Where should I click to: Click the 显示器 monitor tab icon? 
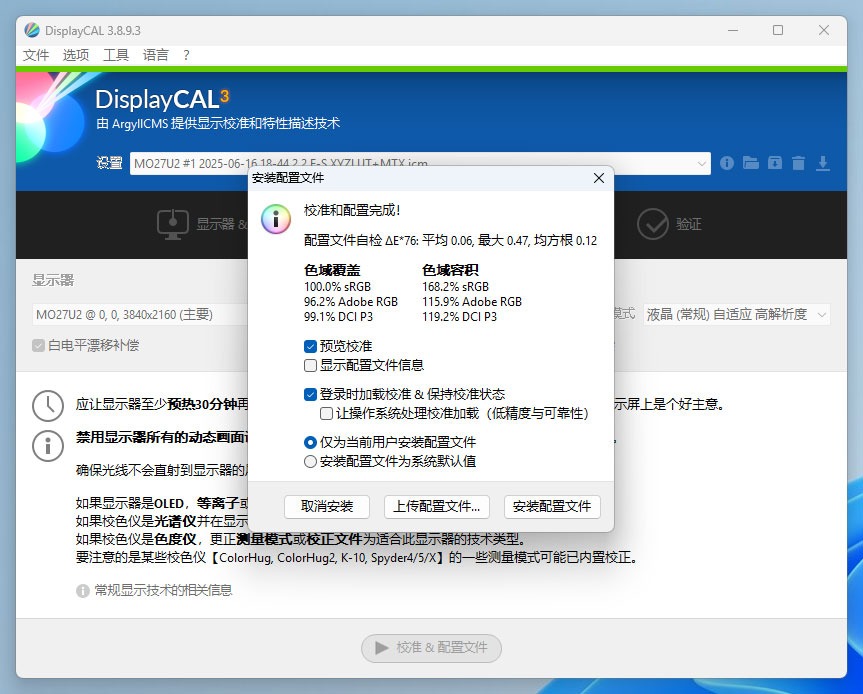click(x=172, y=224)
